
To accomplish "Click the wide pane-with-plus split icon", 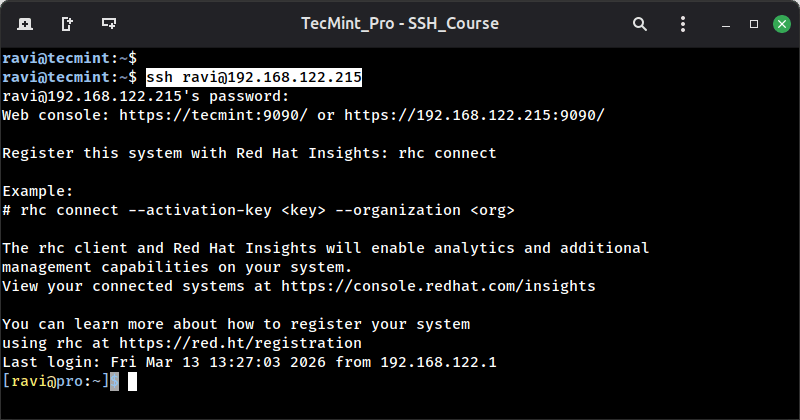I will point(109,22).
